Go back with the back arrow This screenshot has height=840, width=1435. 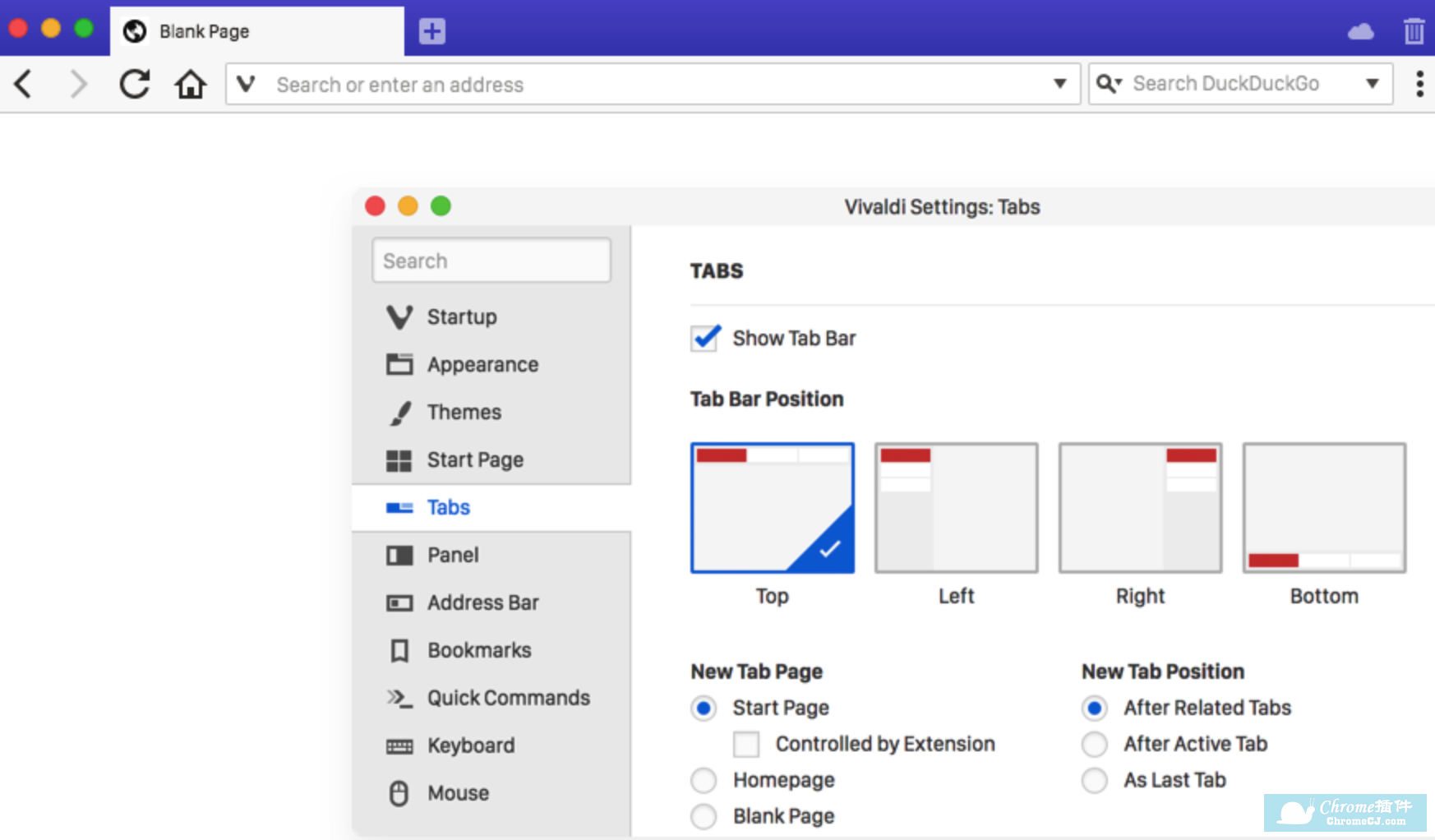[x=24, y=84]
